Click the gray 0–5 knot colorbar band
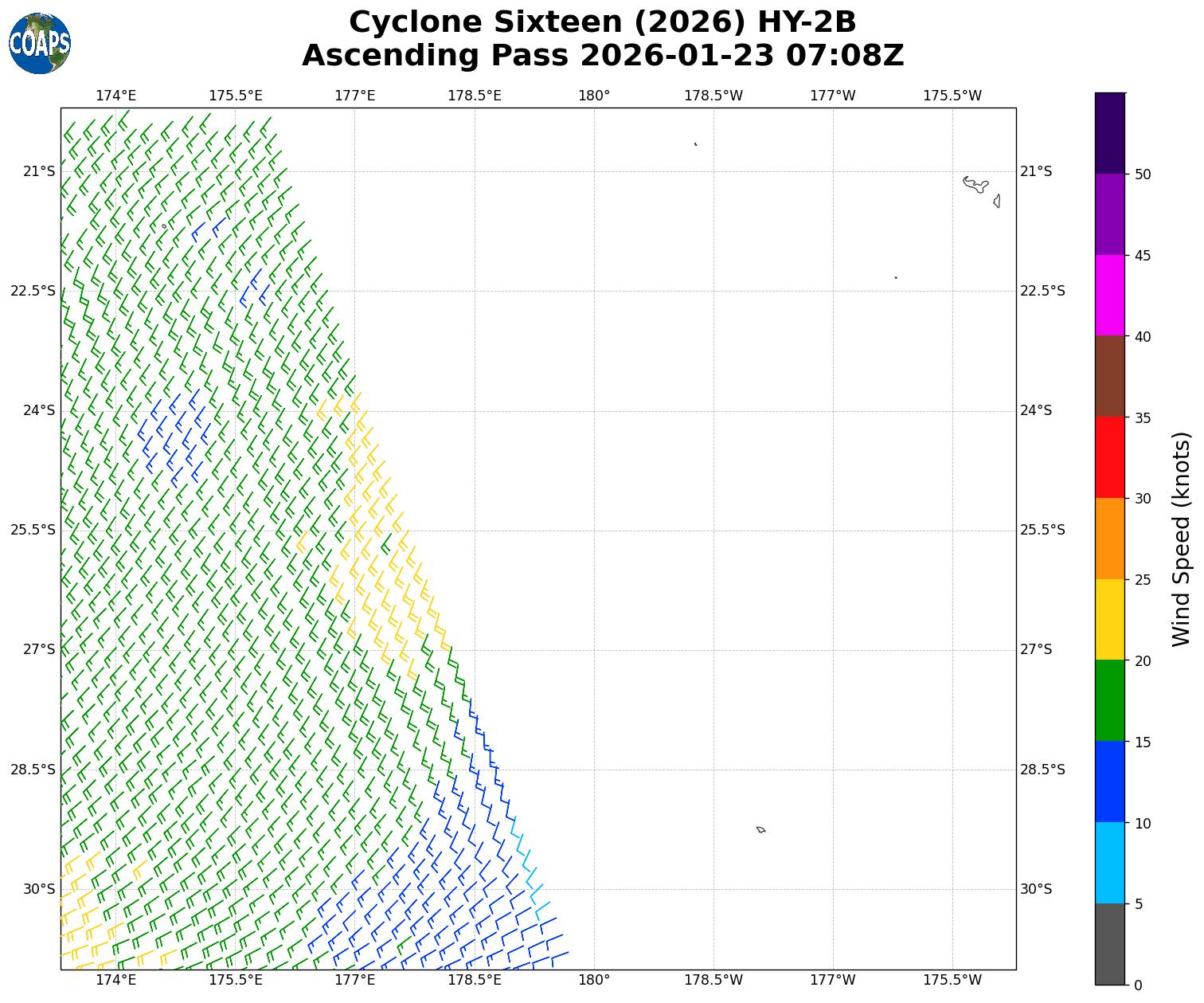Screen dimensions: 1204x1003 1109,944
